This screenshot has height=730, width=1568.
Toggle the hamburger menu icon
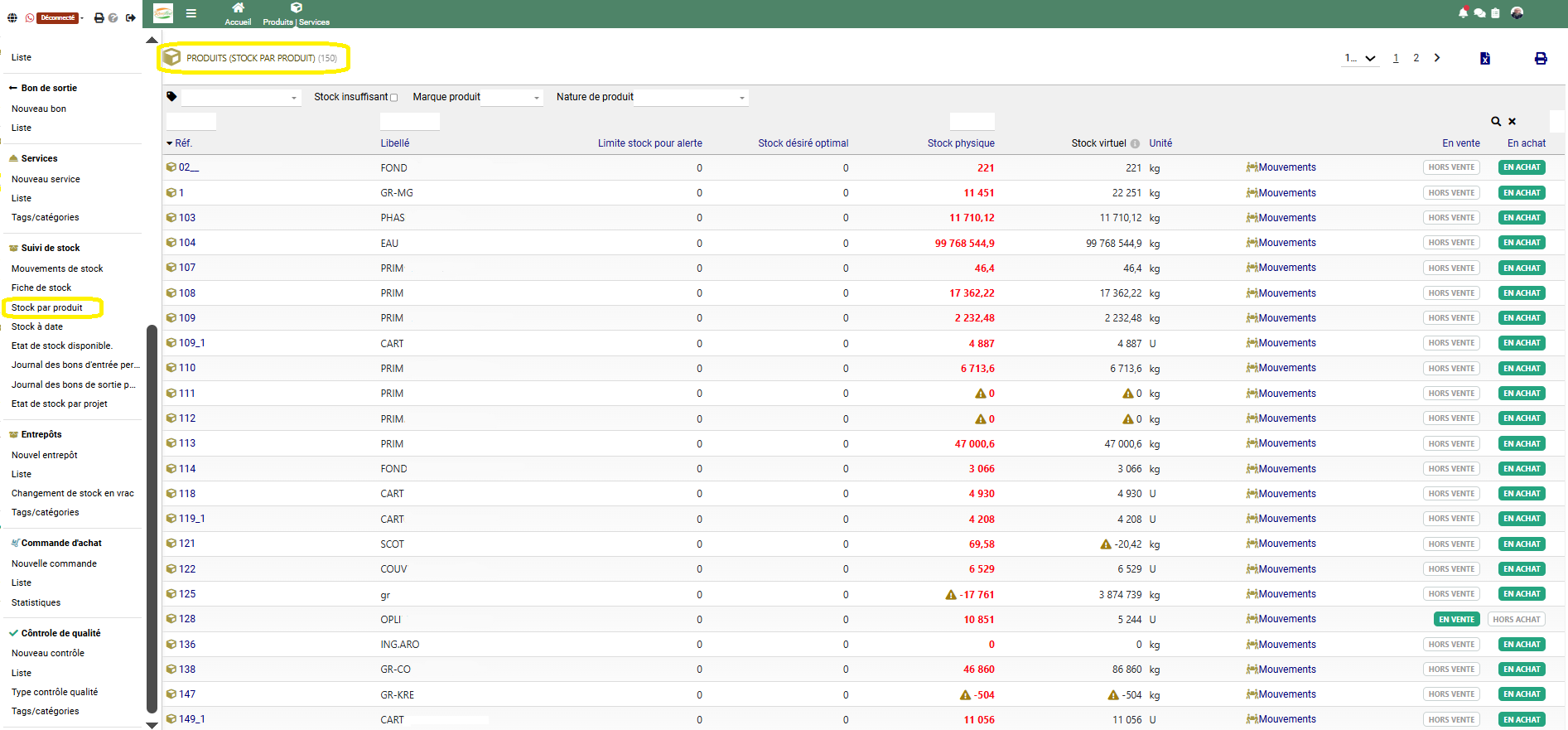point(191,13)
